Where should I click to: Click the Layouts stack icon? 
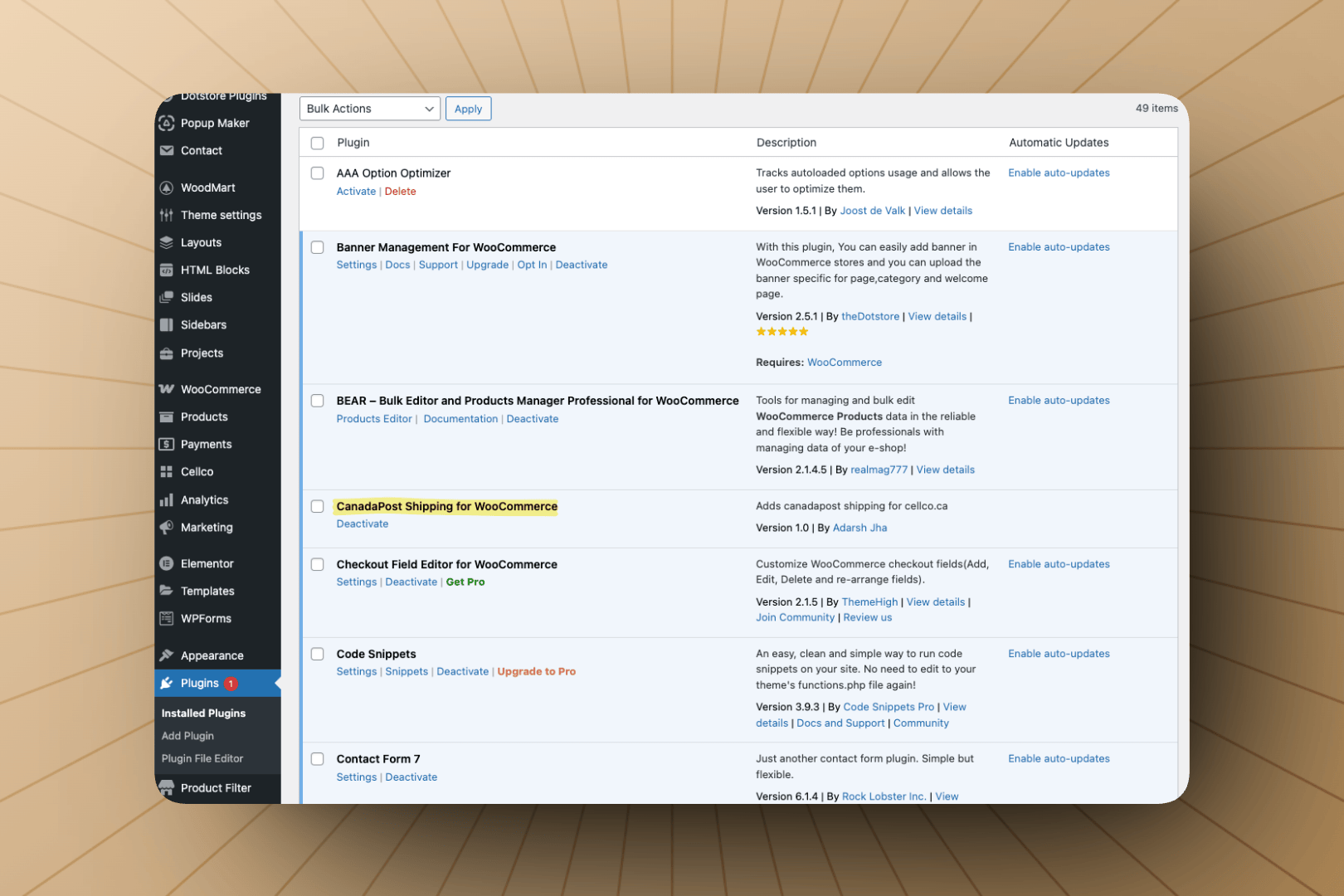coord(166,242)
